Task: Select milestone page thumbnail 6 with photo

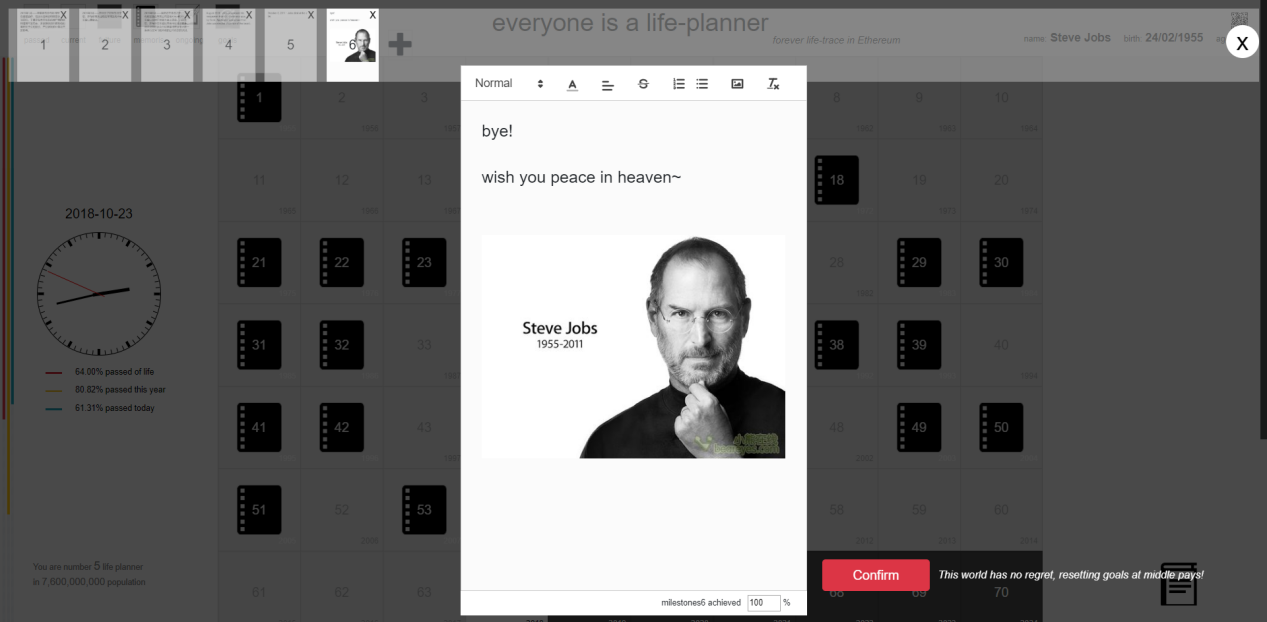Action: pos(353,46)
